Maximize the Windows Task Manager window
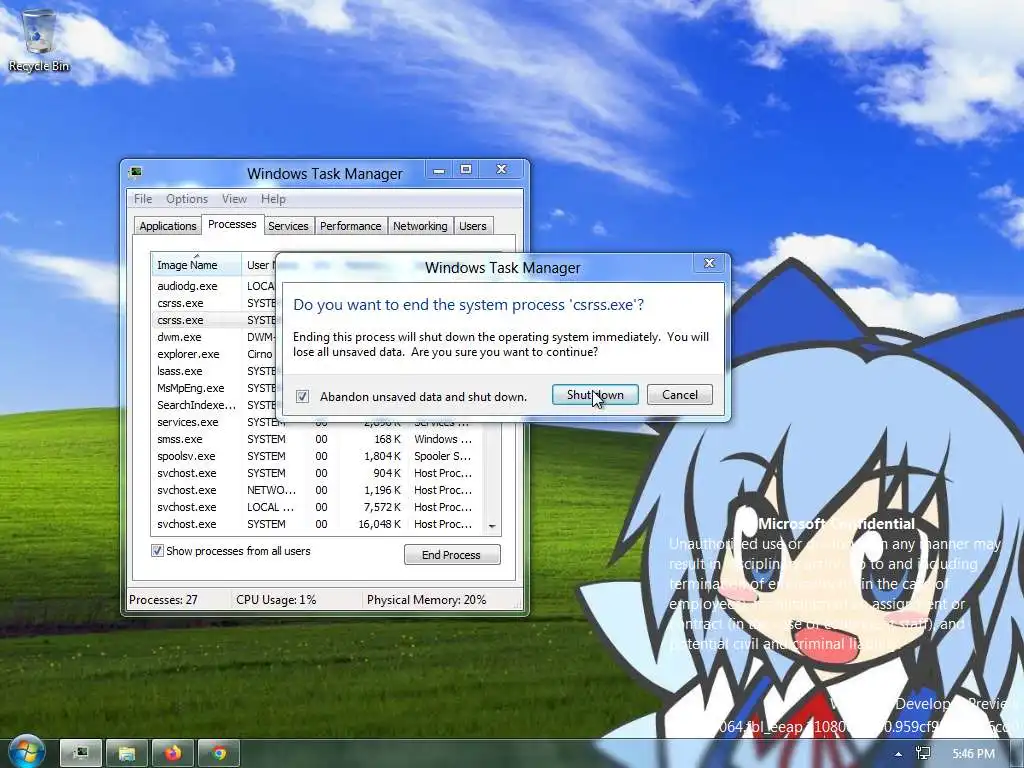Screen dimensions: 1024x768 (466, 170)
